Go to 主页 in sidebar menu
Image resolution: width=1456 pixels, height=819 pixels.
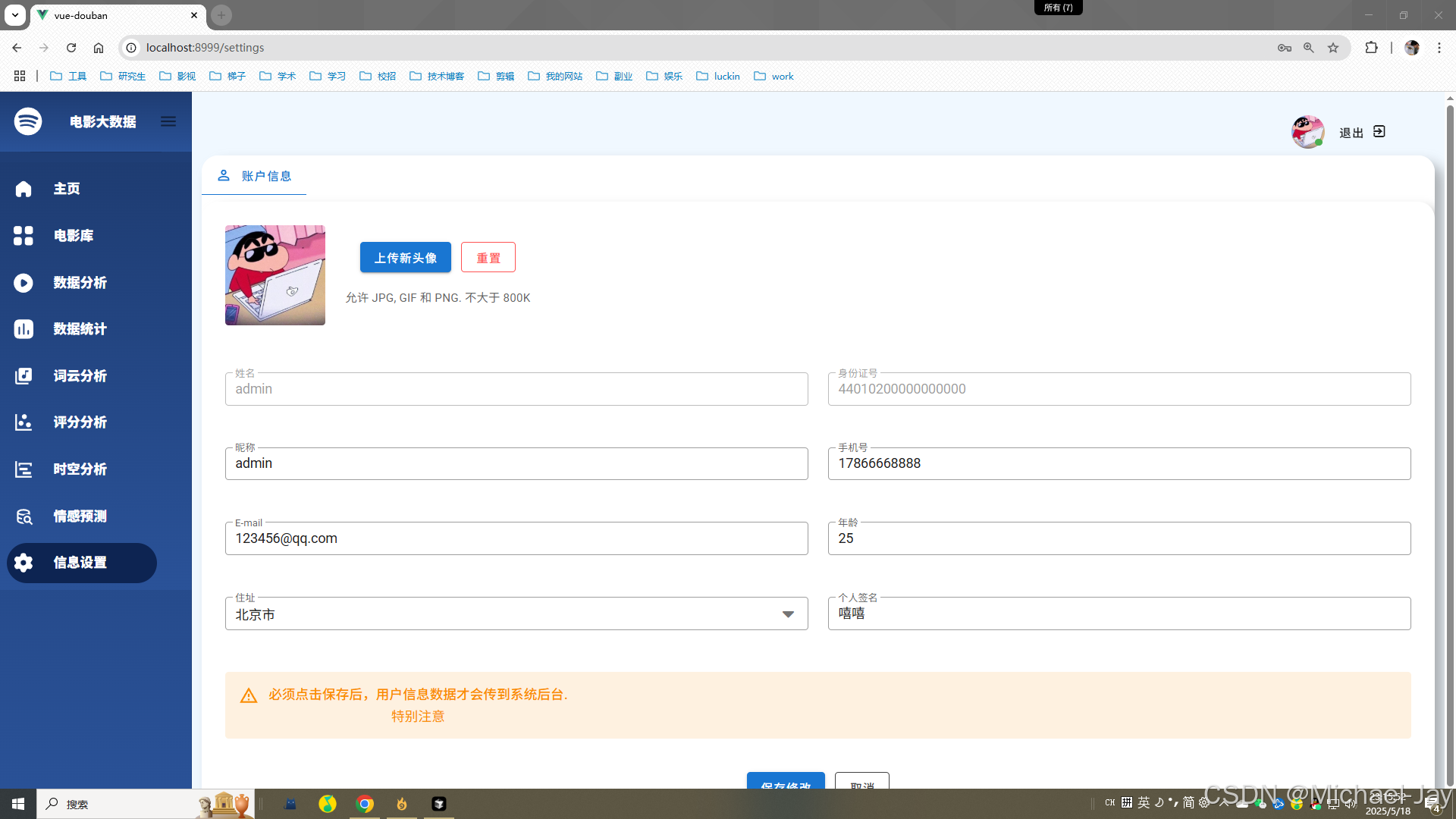coord(67,189)
